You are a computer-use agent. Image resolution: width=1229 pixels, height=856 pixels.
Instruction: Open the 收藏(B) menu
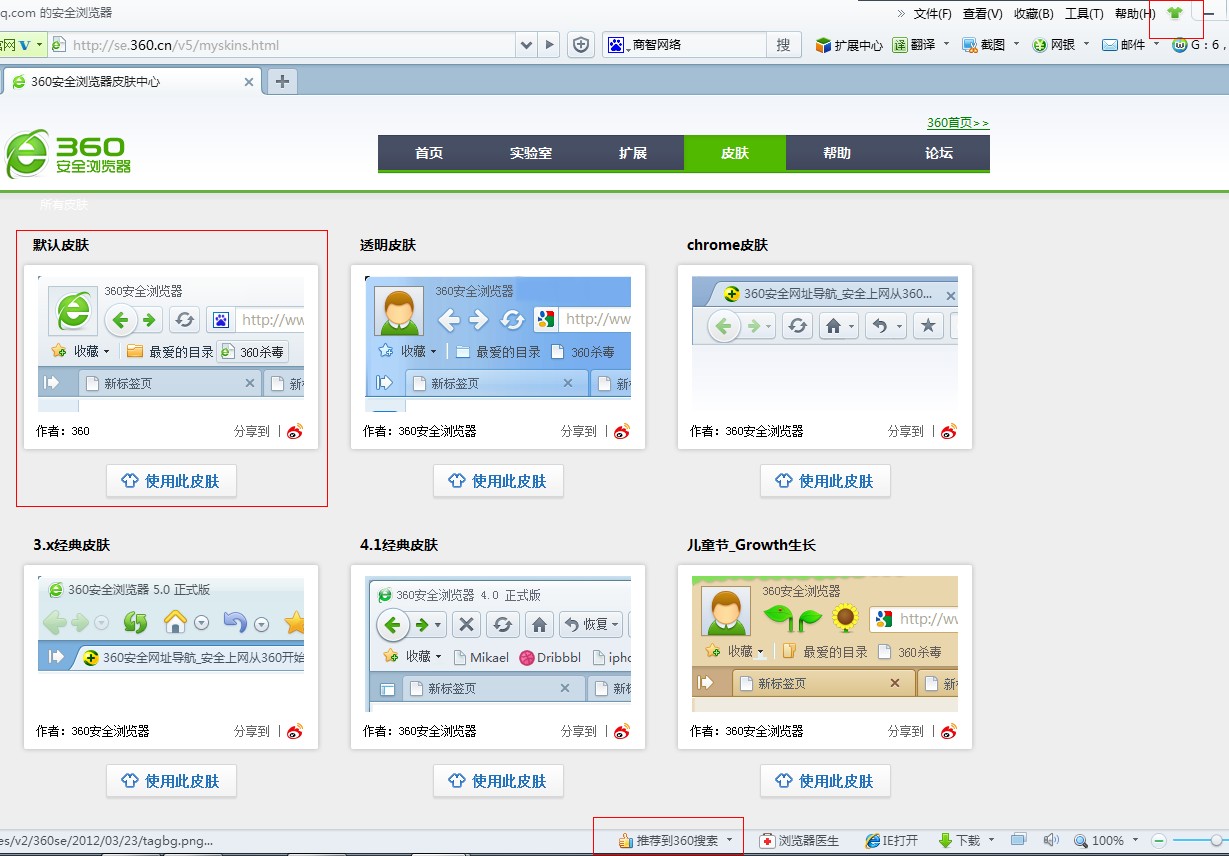point(1033,14)
